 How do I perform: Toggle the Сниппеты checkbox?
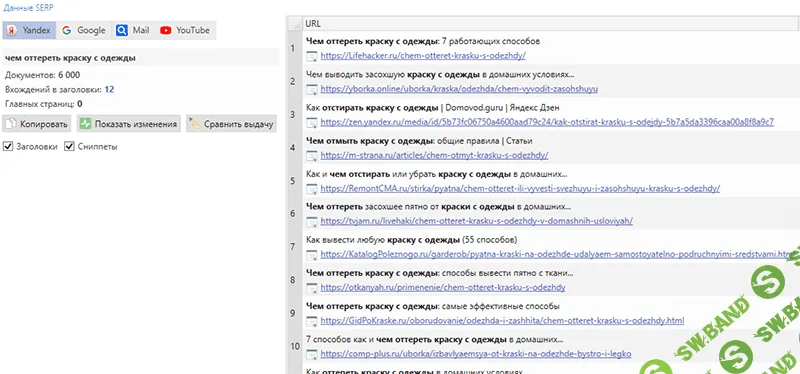(x=69, y=147)
